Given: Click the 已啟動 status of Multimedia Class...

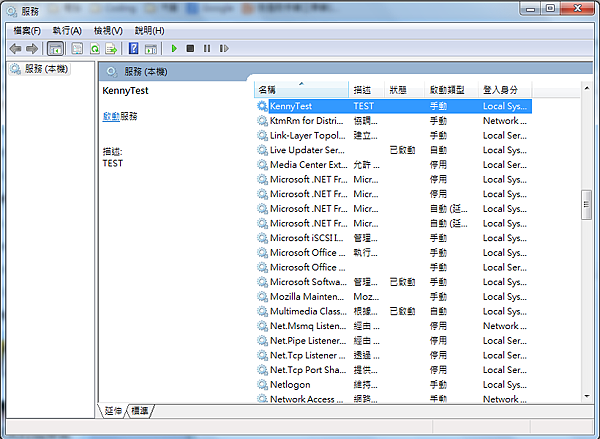Looking at the screenshot, I should pyautogui.click(x=402, y=312).
